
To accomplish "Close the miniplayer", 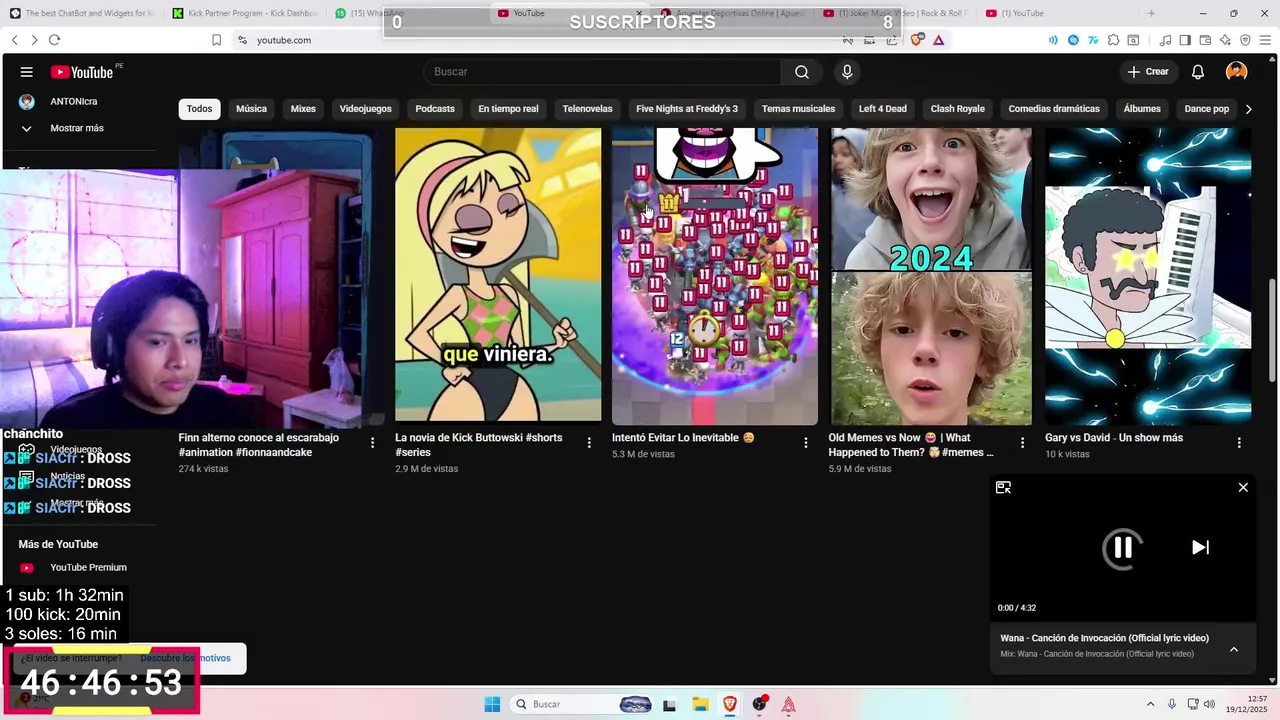I will (1243, 487).
